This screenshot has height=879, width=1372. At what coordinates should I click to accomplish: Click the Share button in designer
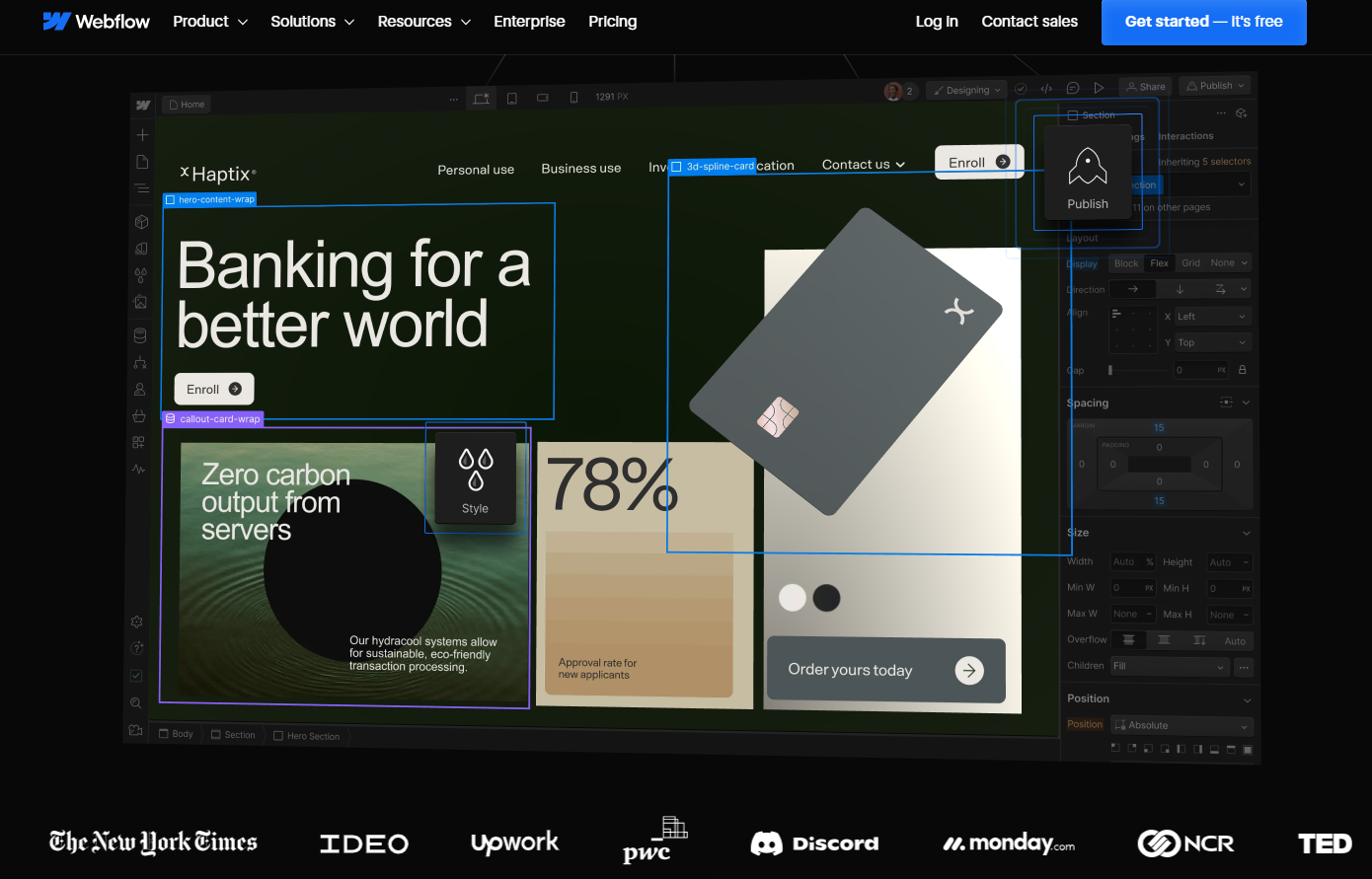1146,87
